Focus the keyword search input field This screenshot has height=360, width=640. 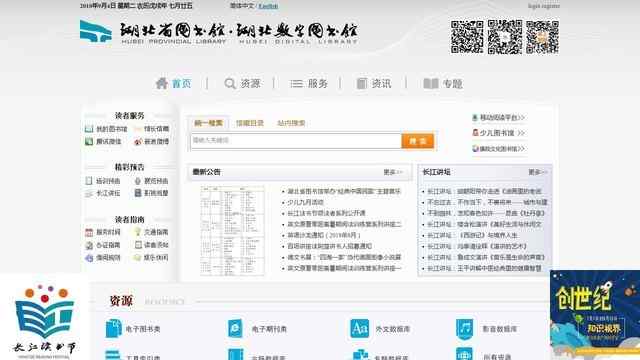point(296,141)
